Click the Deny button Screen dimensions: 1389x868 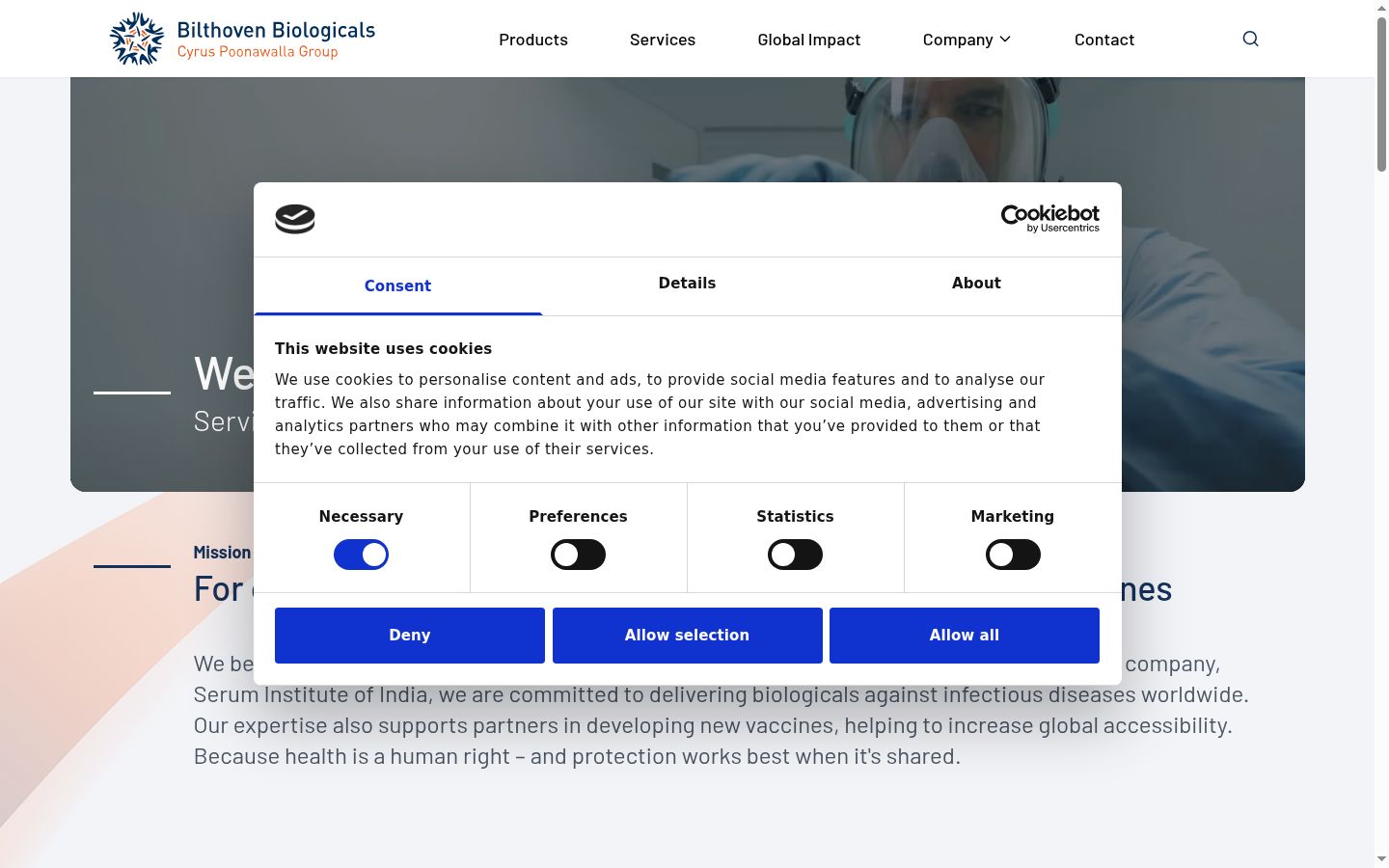click(410, 636)
